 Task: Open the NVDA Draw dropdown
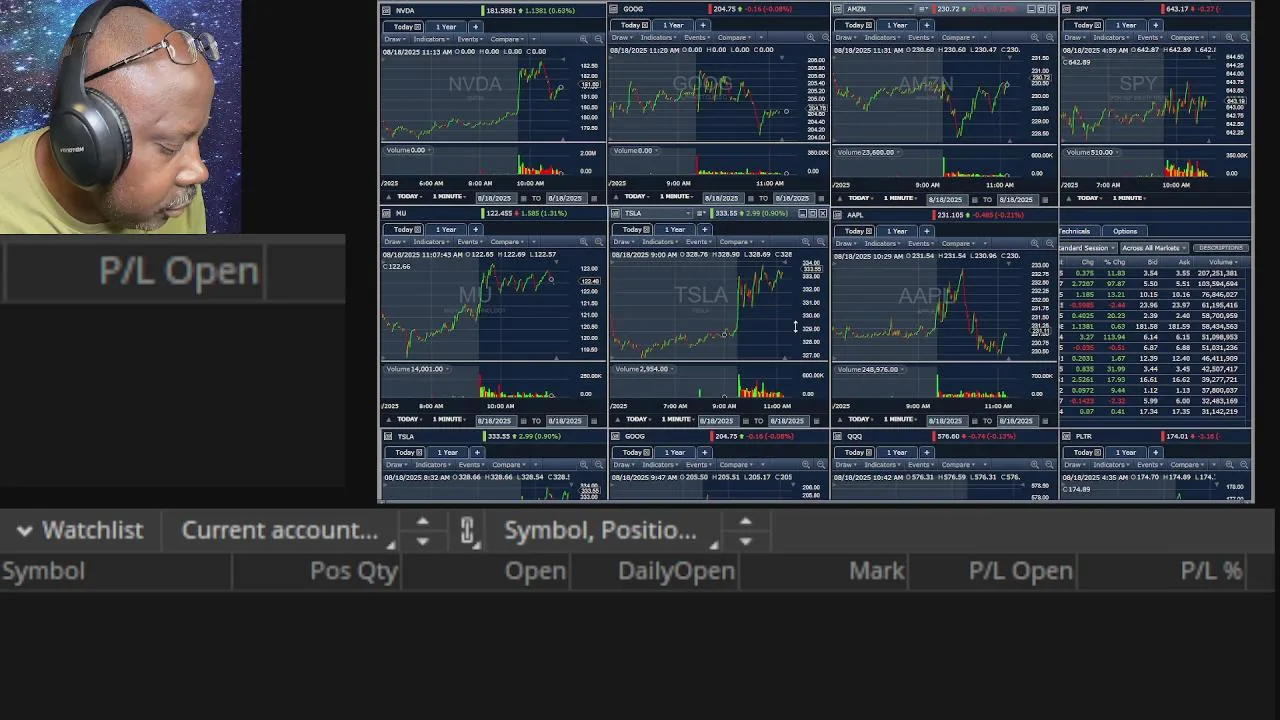(x=396, y=39)
